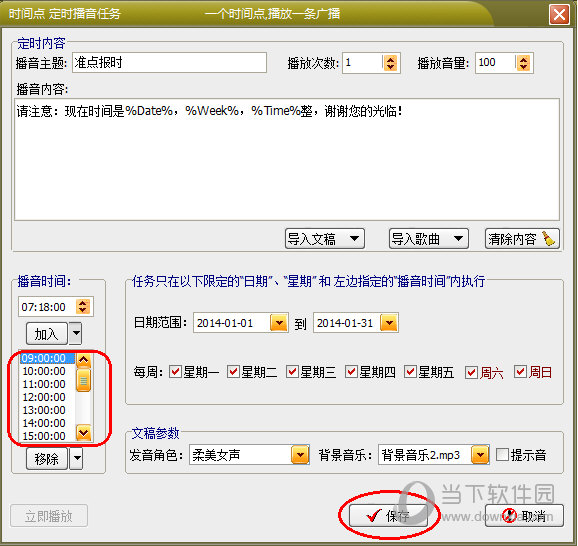Click the 播放次数 stepper arrows
578x546 pixels.
390,63
